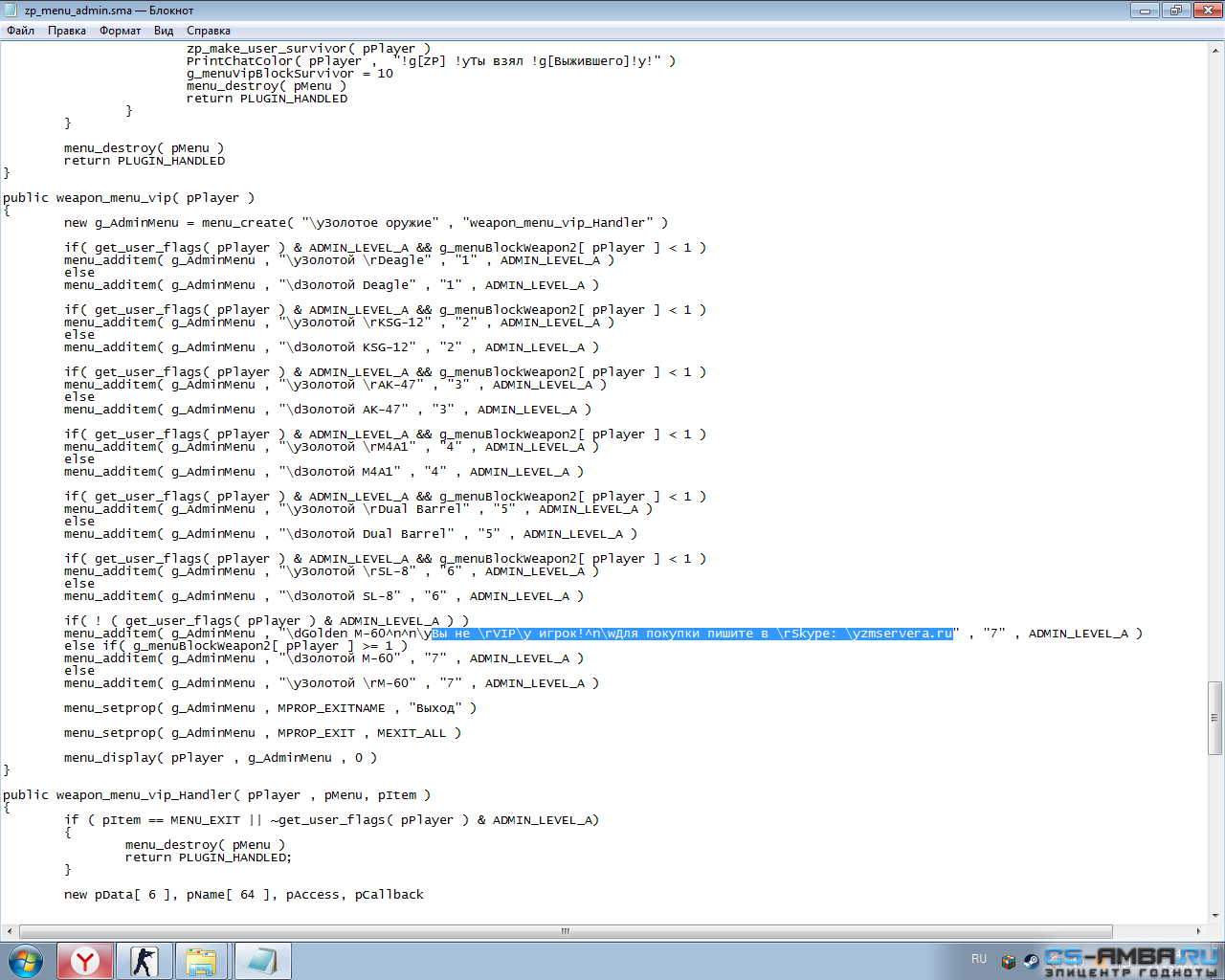Viewport: 1225px width, 980px height.
Task: Launch Yandex Browser from the taskbar
Action: coord(85,961)
